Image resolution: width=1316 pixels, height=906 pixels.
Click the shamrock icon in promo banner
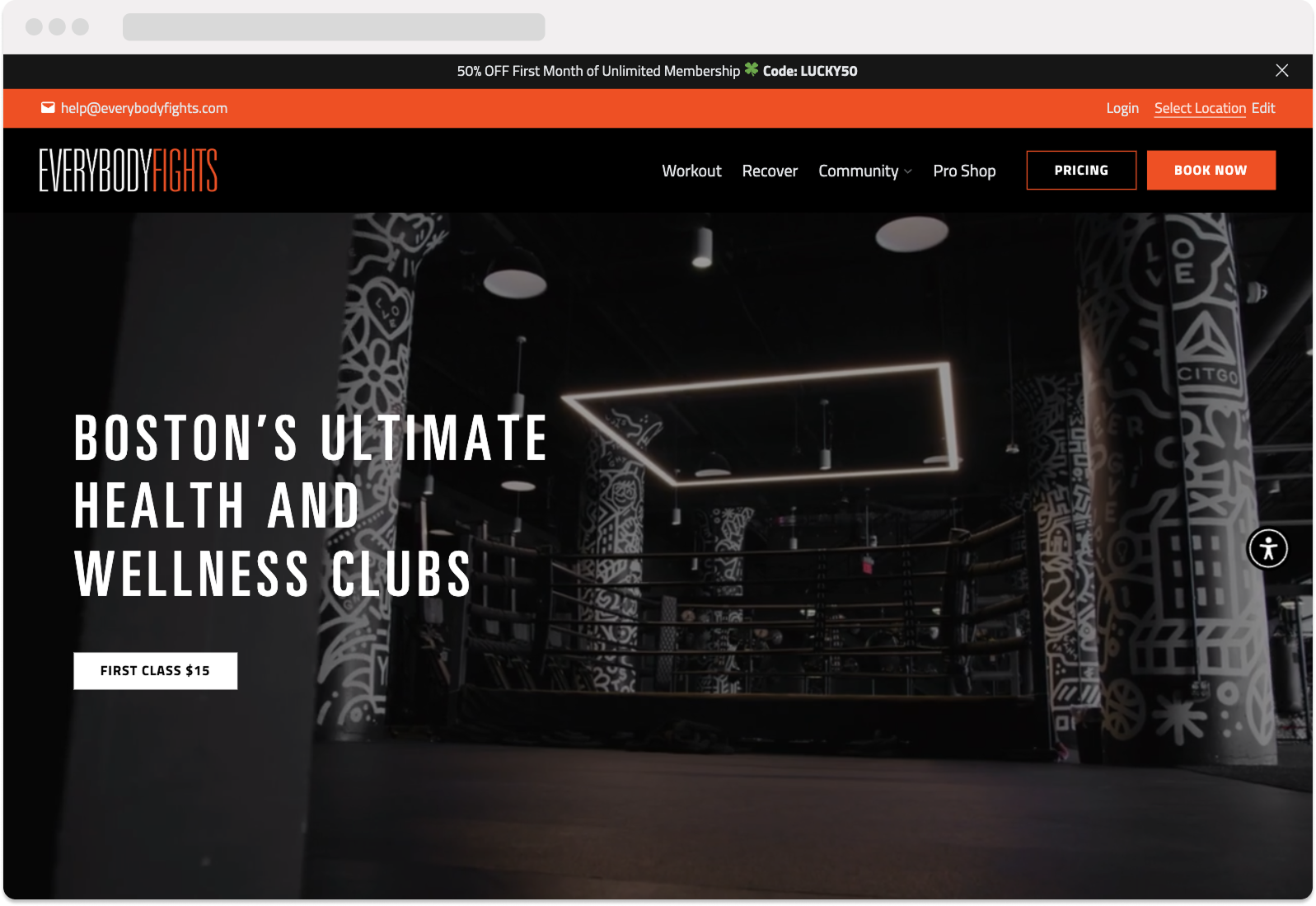pos(751,69)
